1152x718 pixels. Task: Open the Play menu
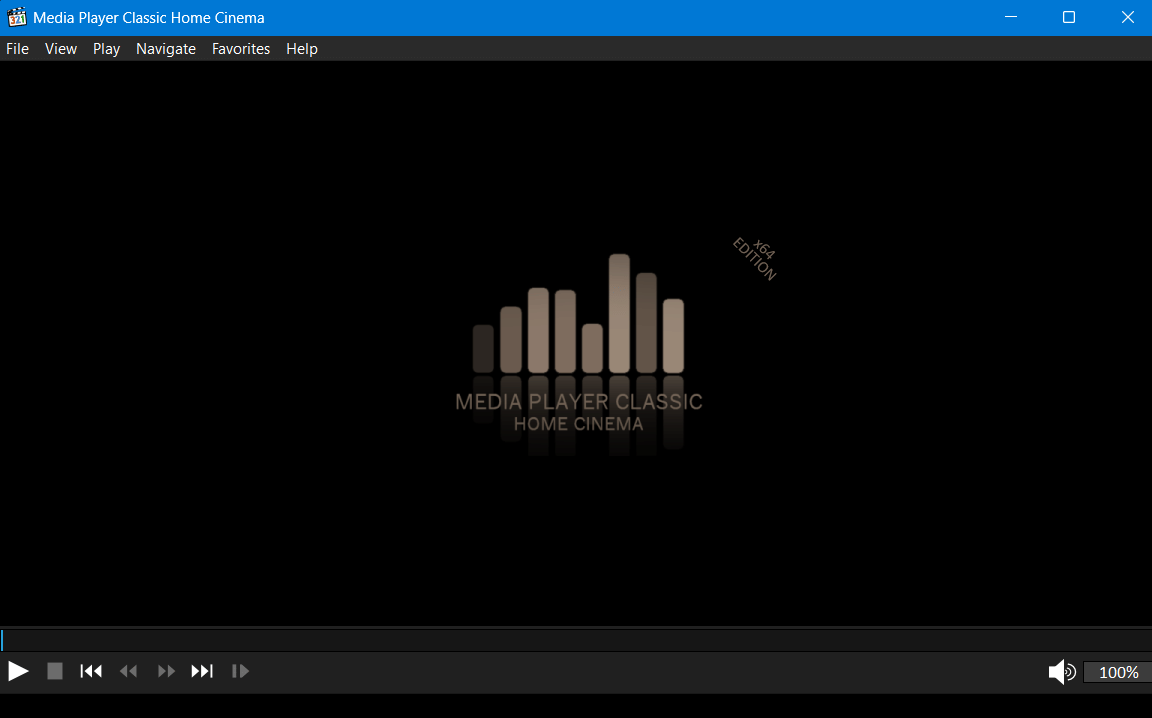click(107, 49)
